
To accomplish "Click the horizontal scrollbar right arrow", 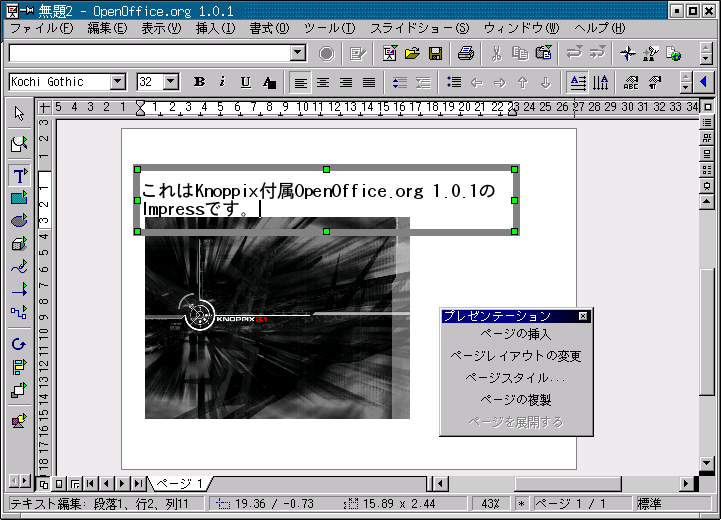I will click(x=686, y=483).
